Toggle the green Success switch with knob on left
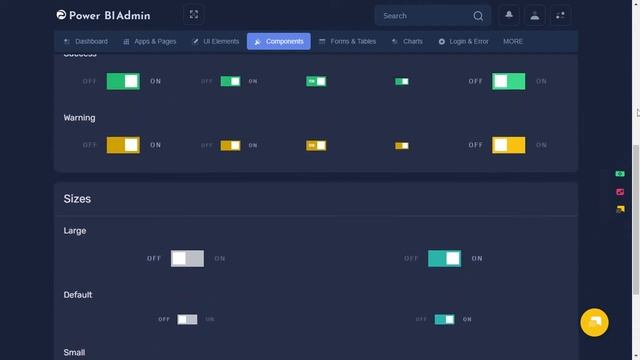 pos(509,81)
